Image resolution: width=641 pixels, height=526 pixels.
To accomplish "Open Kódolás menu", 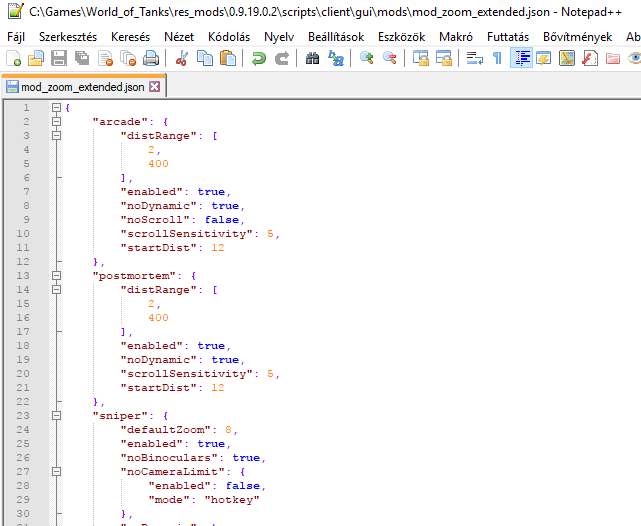I will [x=229, y=37].
